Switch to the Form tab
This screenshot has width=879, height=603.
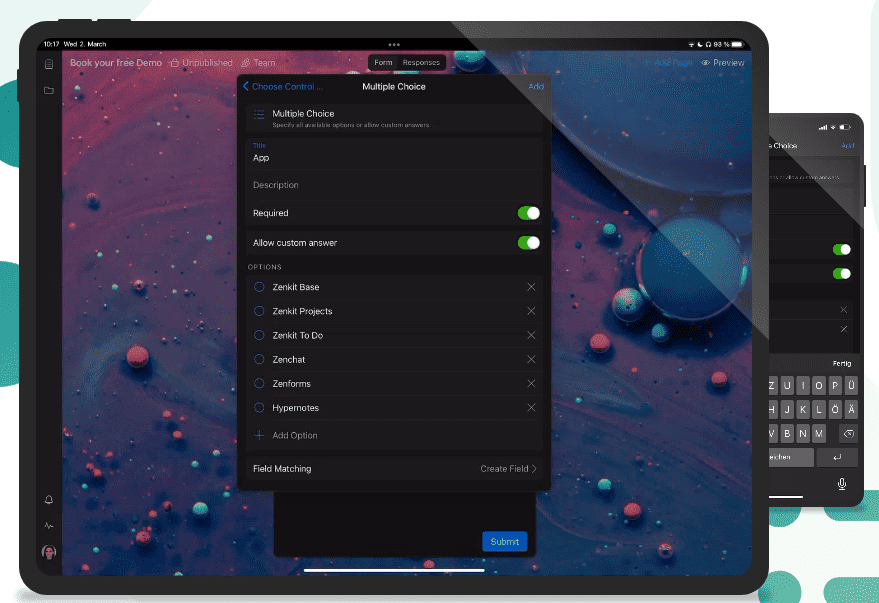[383, 63]
